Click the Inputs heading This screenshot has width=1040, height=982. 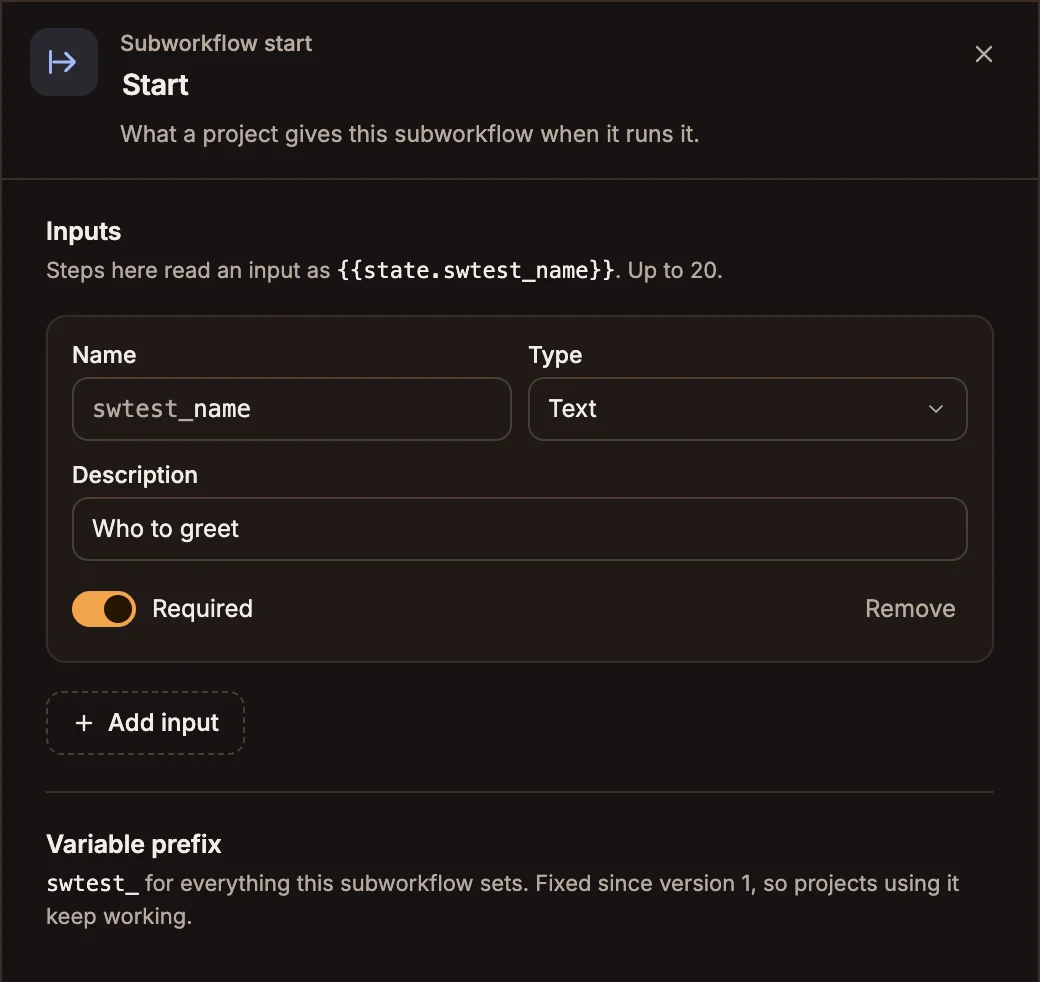(x=84, y=231)
